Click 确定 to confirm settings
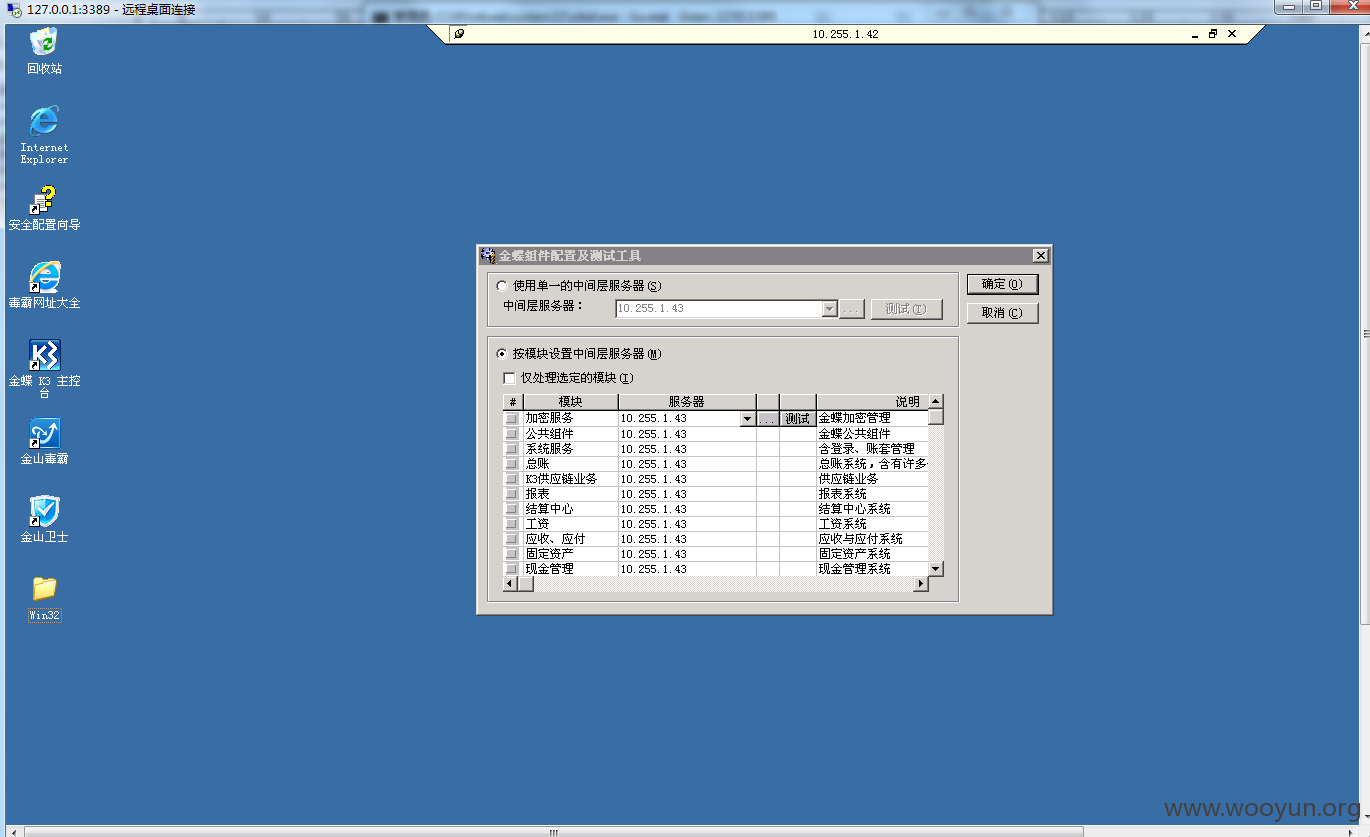 [1002, 285]
